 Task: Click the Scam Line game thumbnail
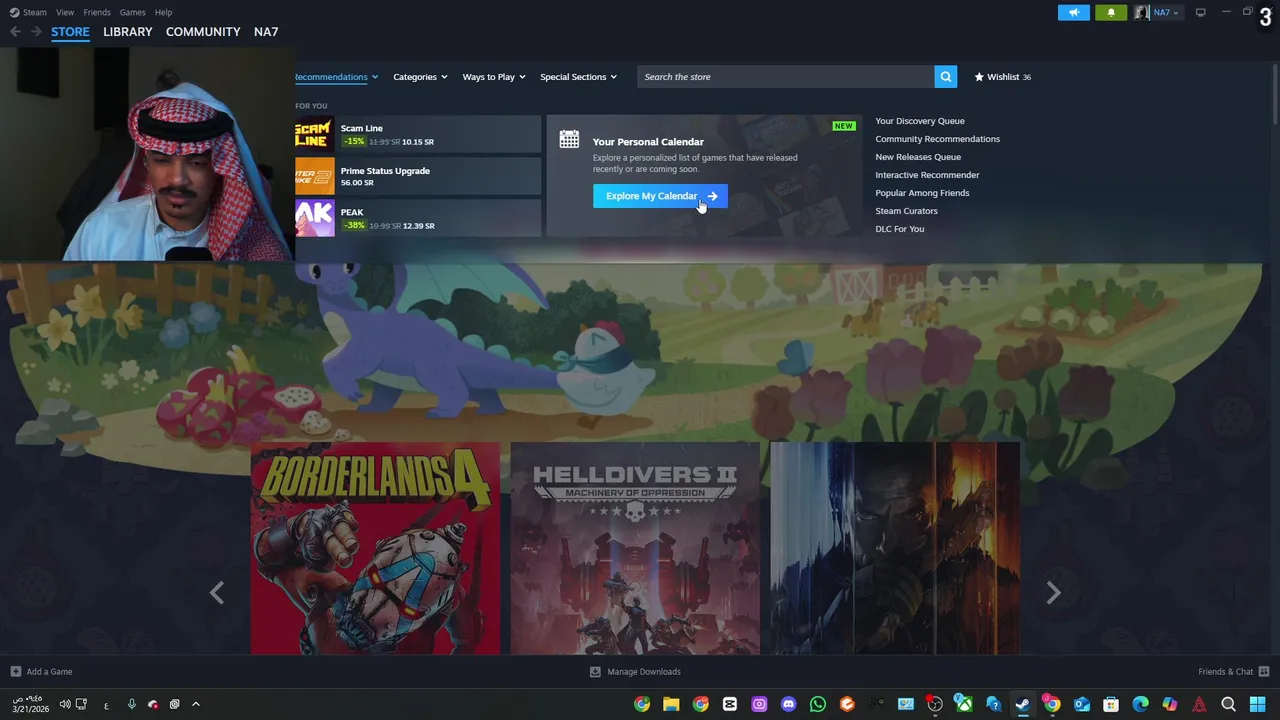pyautogui.click(x=315, y=134)
